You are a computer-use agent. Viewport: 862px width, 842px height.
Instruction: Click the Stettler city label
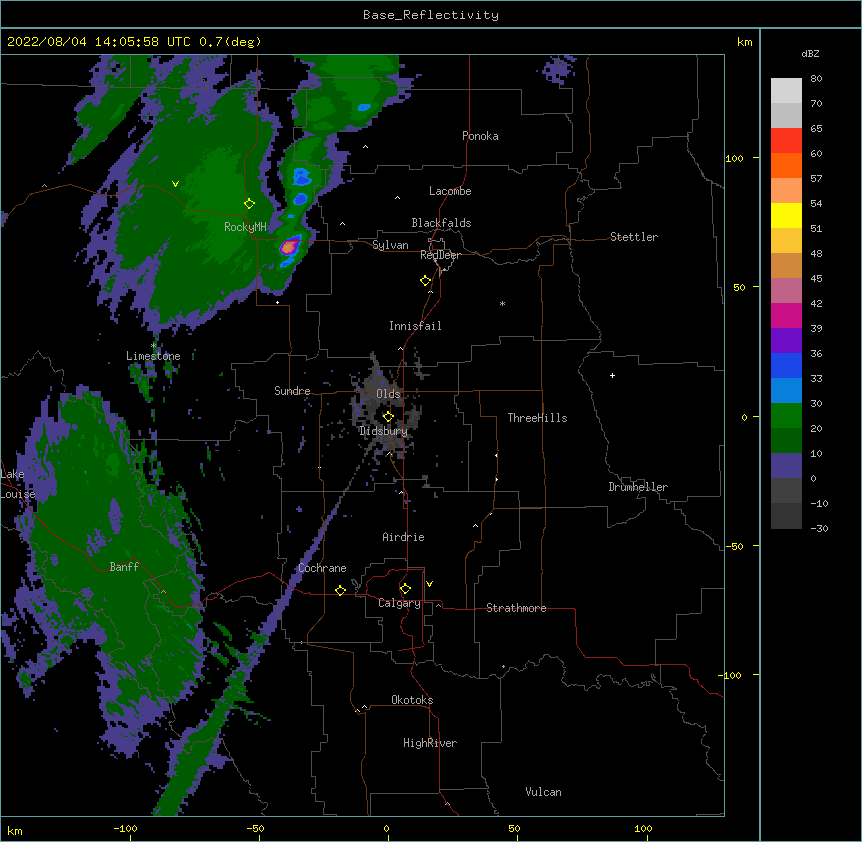(634, 237)
